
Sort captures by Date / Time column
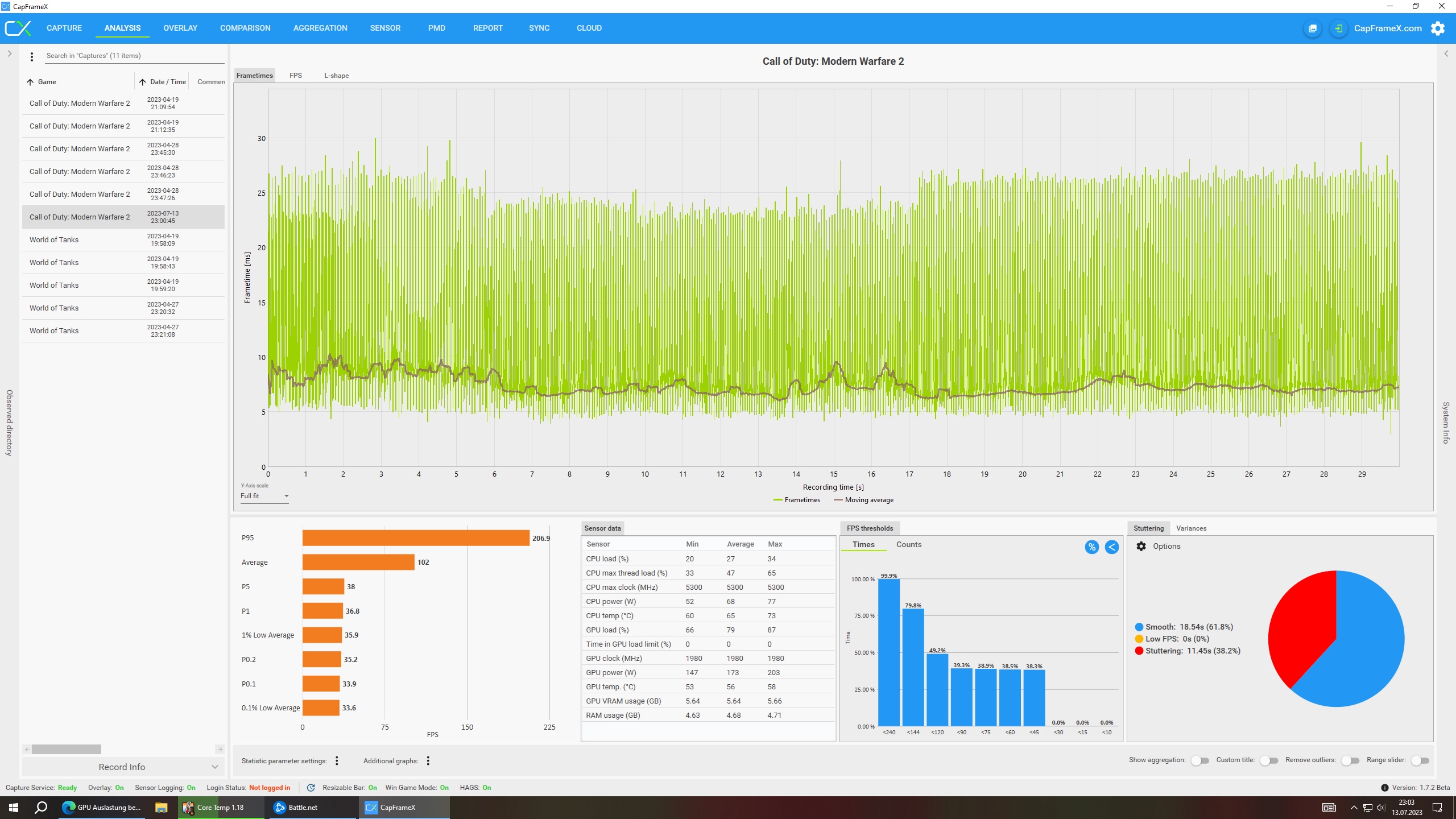[x=163, y=82]
